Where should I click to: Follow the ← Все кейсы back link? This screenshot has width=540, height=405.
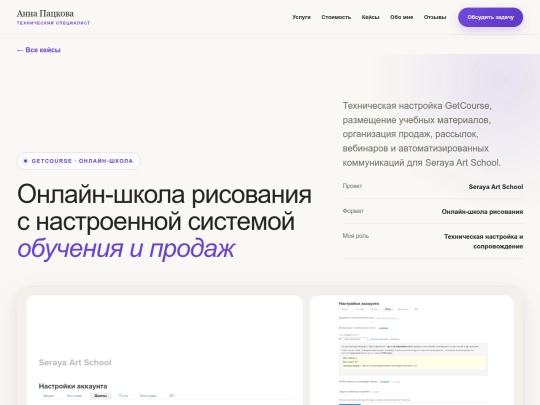click(x=39, y=50)
